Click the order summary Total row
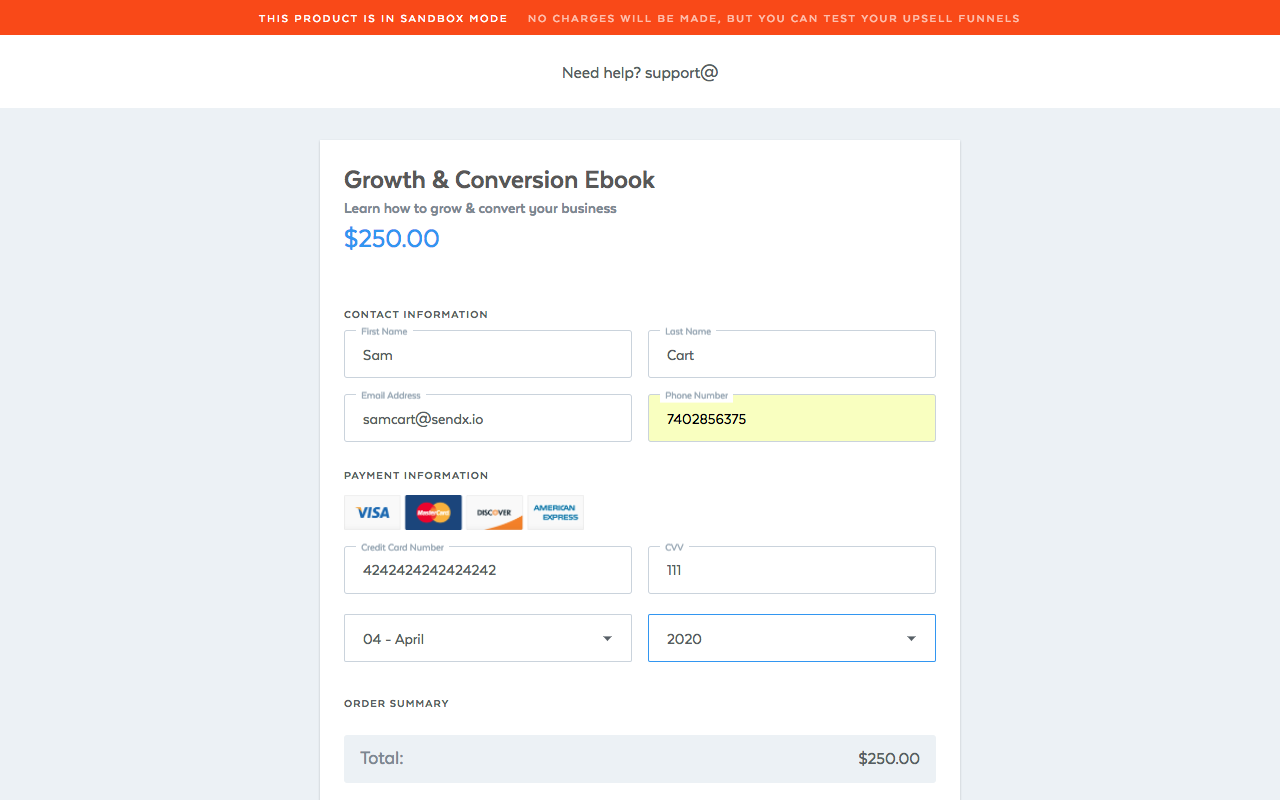Viewport: 1280px width, 800px height. 640,759
